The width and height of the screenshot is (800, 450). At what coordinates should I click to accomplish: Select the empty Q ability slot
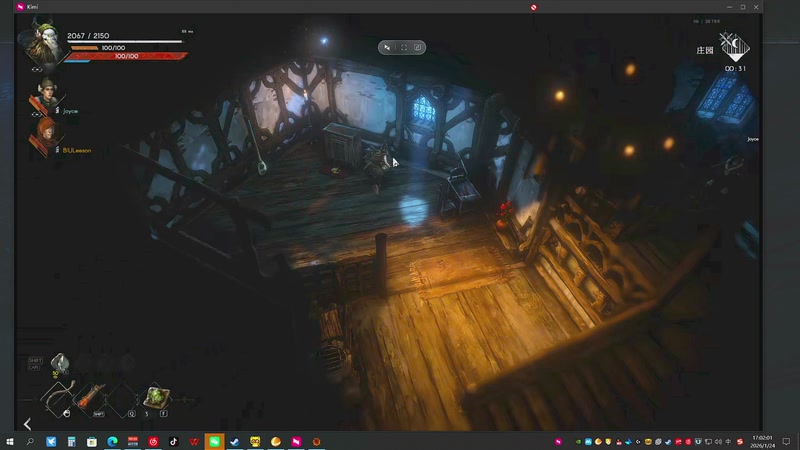point(122,398)
